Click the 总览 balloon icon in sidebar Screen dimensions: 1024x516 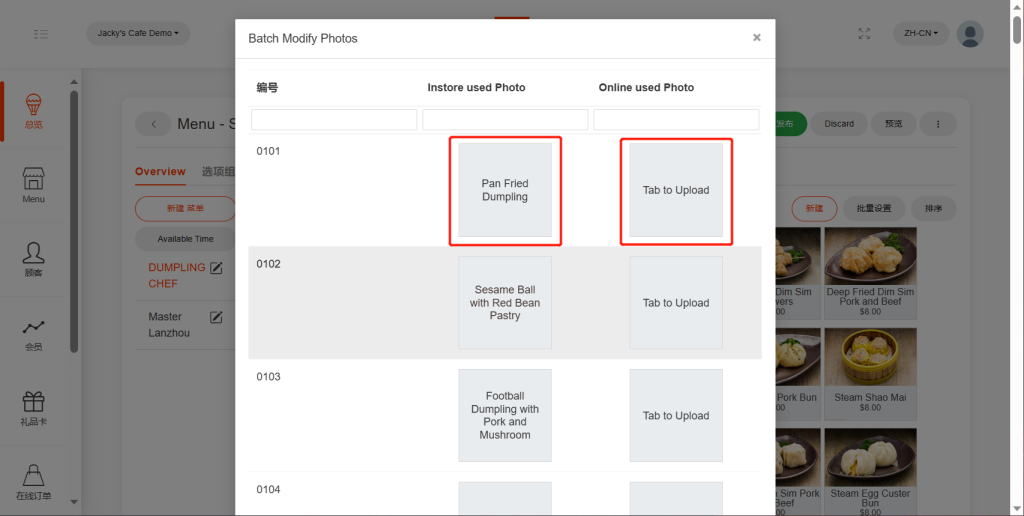point(33,104)
